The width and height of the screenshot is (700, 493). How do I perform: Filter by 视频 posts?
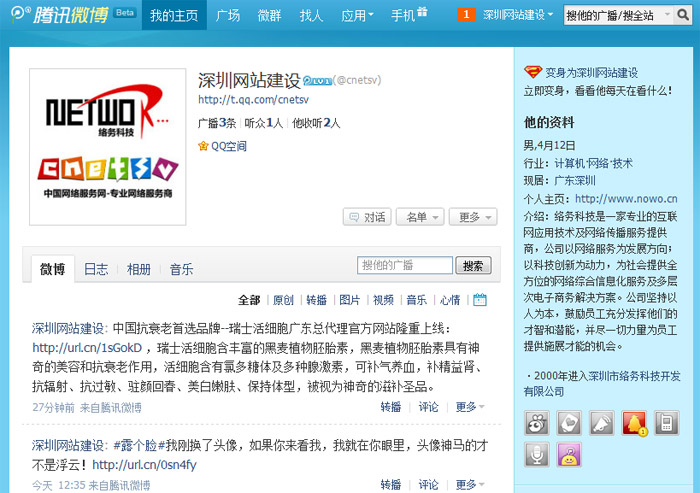tap(383, 300)
